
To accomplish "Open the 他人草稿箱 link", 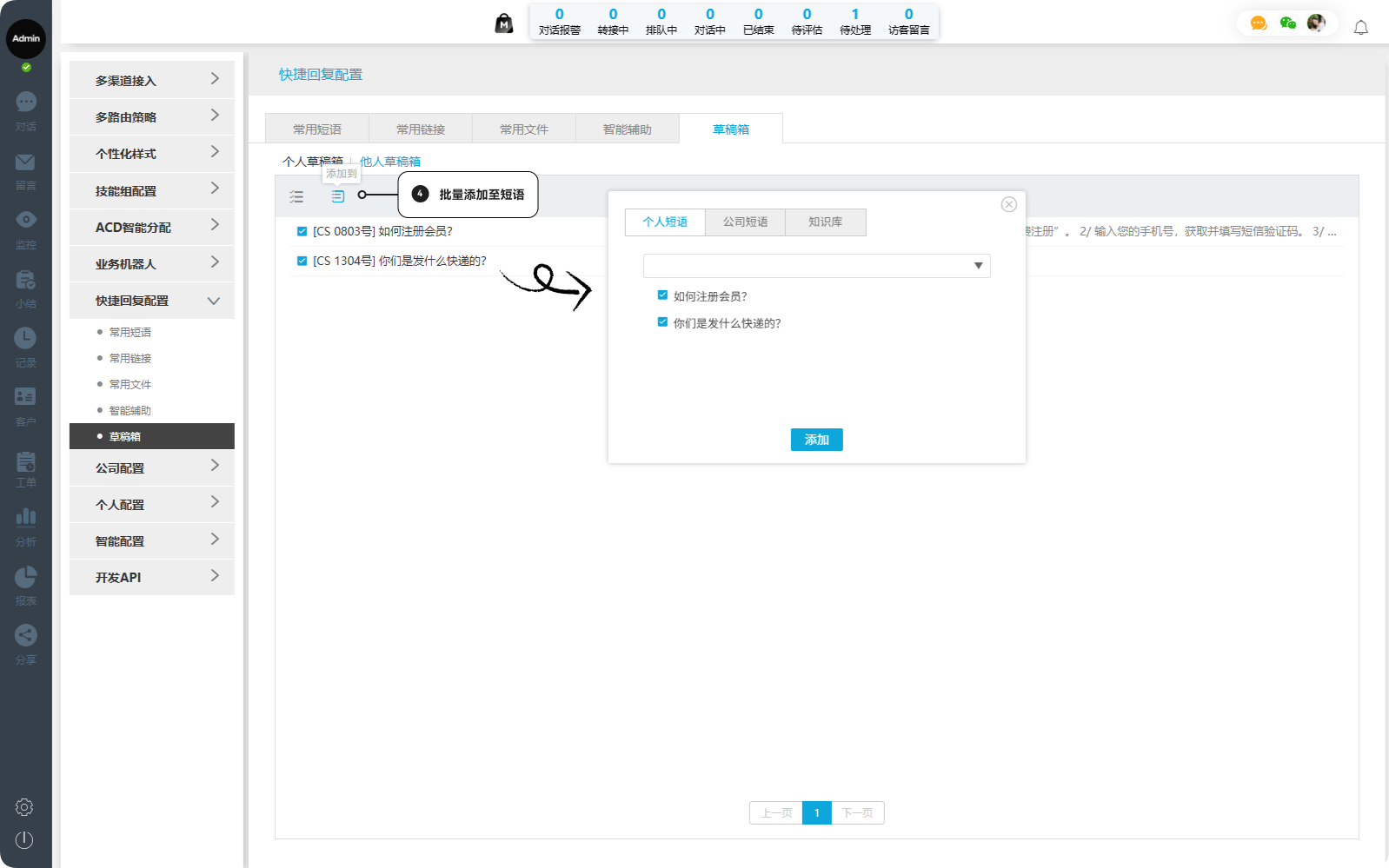I will tap(390, 162).
